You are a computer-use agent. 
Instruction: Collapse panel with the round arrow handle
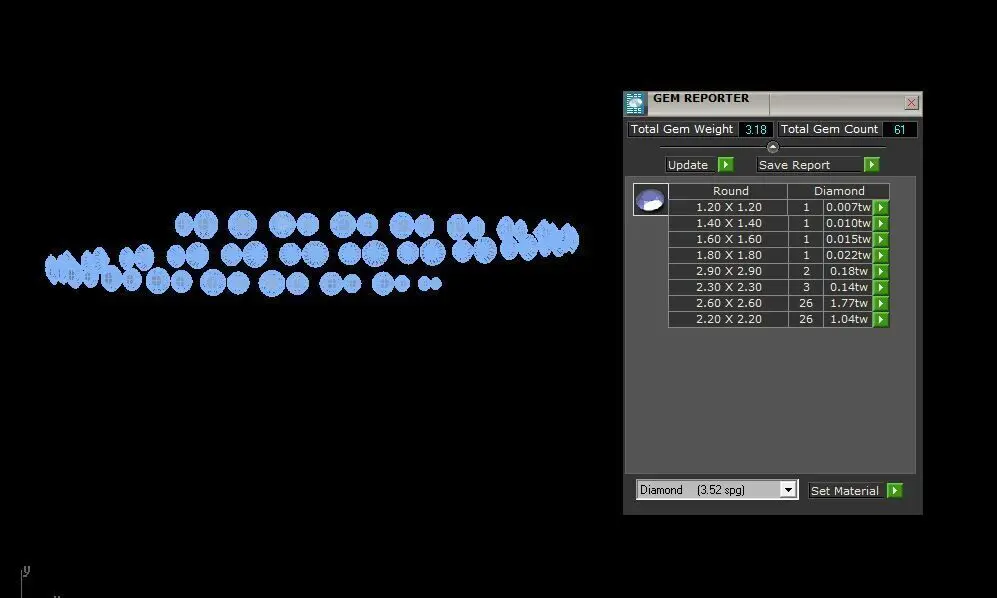(773, 147)
